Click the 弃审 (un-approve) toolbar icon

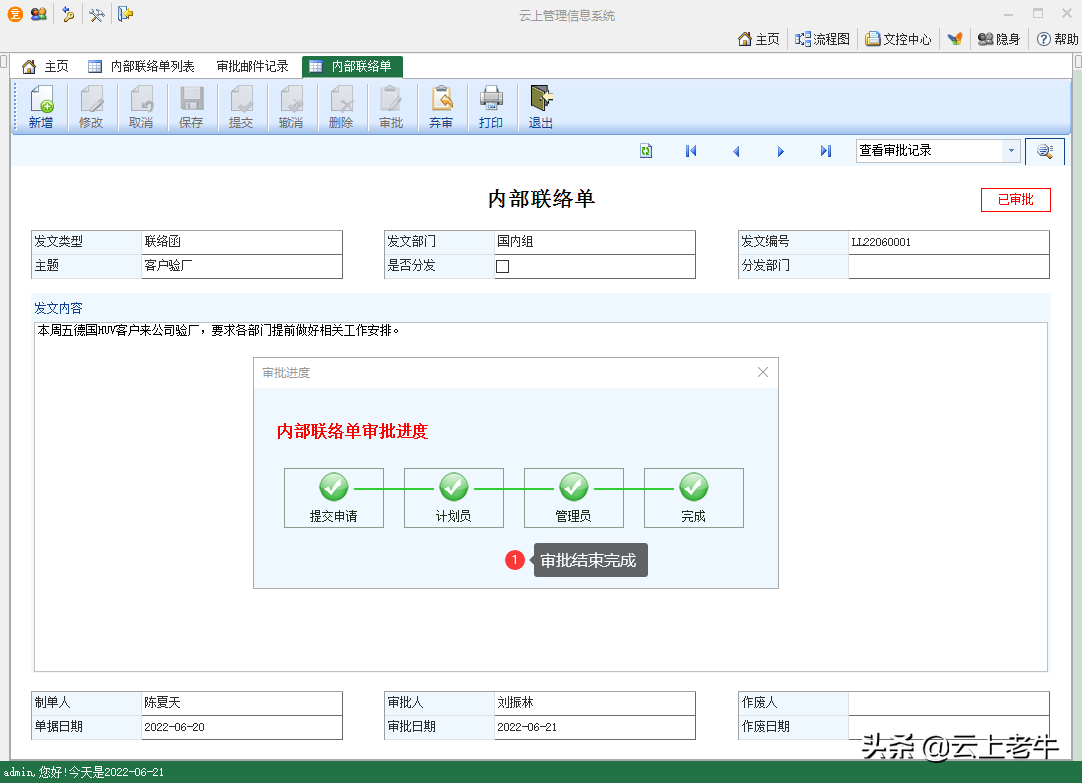[x=441, y=107]
